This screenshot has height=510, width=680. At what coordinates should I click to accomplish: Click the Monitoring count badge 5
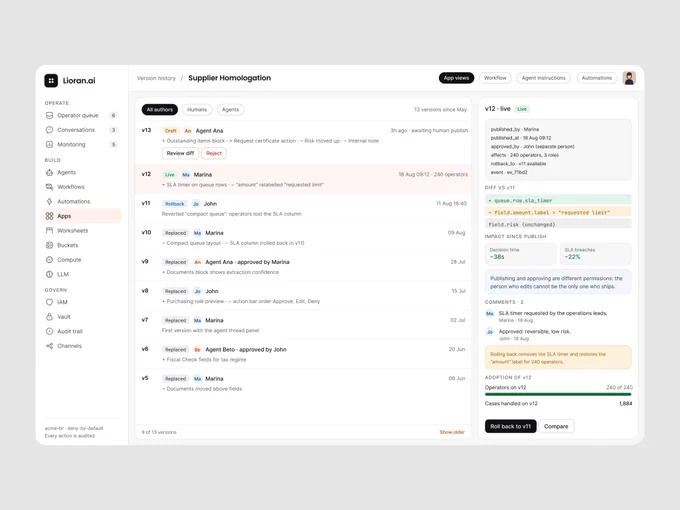pyautogui.click(x=113, y=144)
